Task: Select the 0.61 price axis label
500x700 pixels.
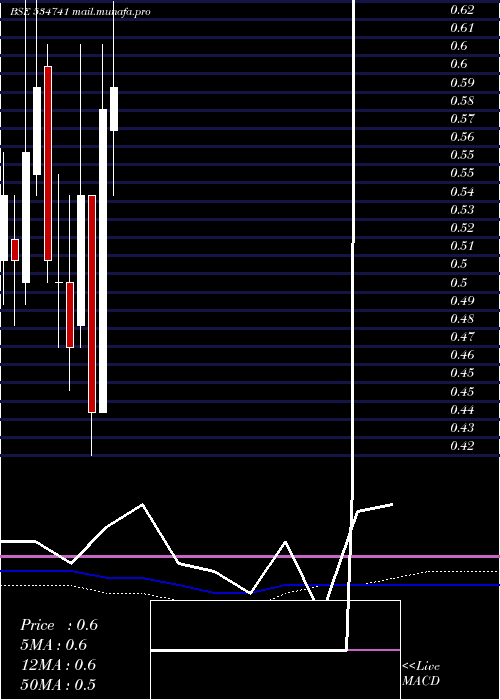Action: point(462,28)
